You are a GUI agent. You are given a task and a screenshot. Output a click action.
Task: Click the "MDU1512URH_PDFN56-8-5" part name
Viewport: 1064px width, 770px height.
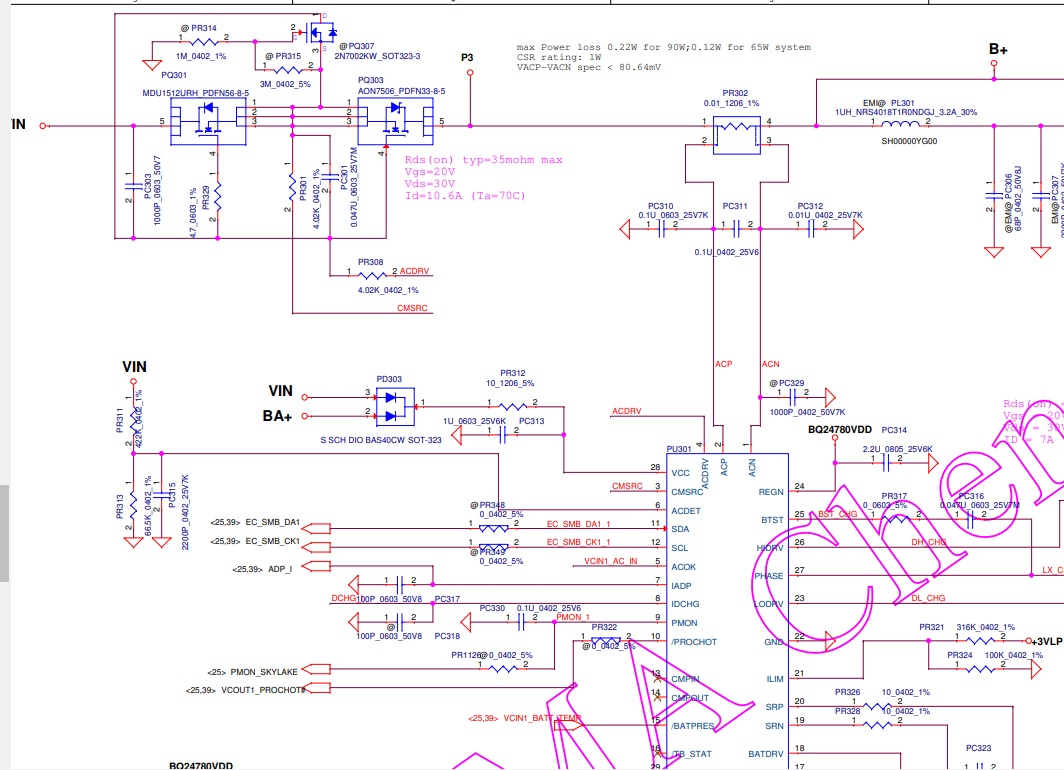pyautogui.click(x=195, y=93)
